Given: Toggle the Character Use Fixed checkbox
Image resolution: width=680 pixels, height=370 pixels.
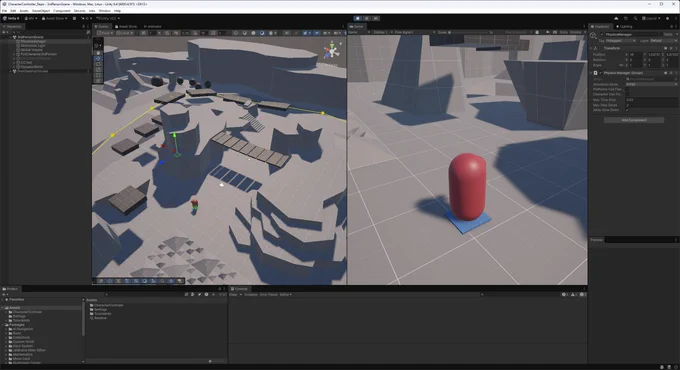Looking at the screenshot, I should pyautogui.click(x=628, y=95).
